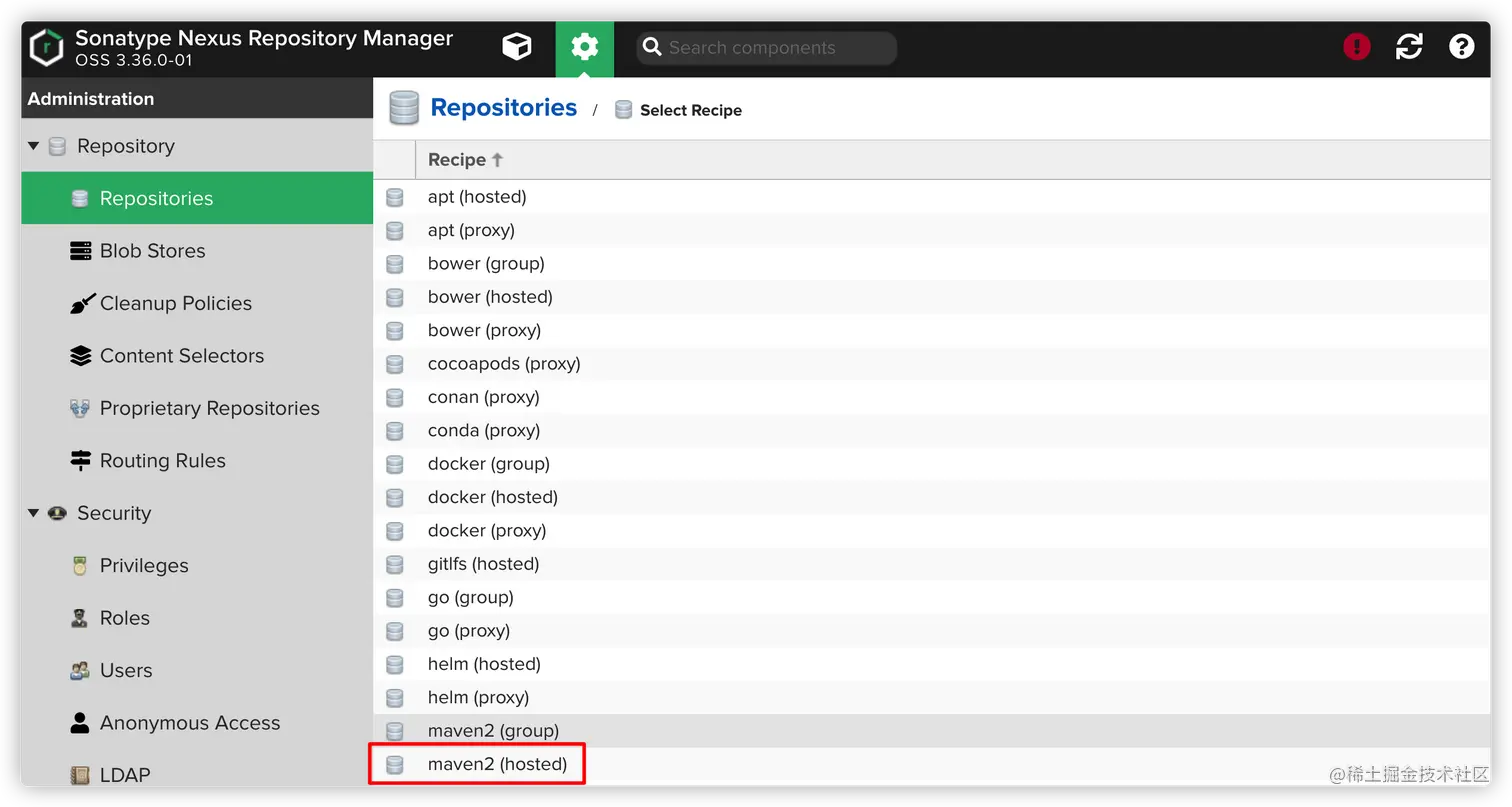
Task: Open the Administration gear icon
Action: coord(585,47)
